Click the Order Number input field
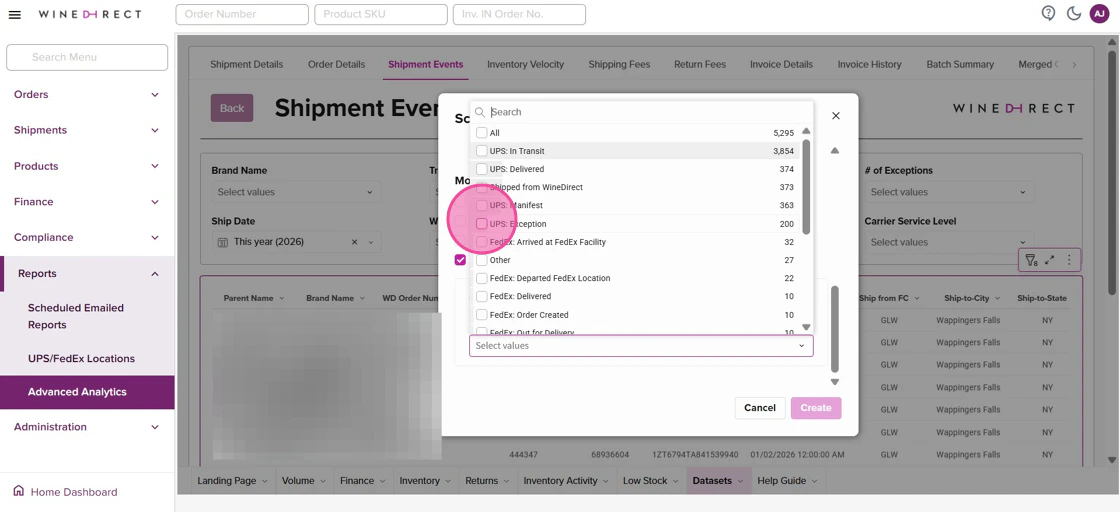 point(242,14)
